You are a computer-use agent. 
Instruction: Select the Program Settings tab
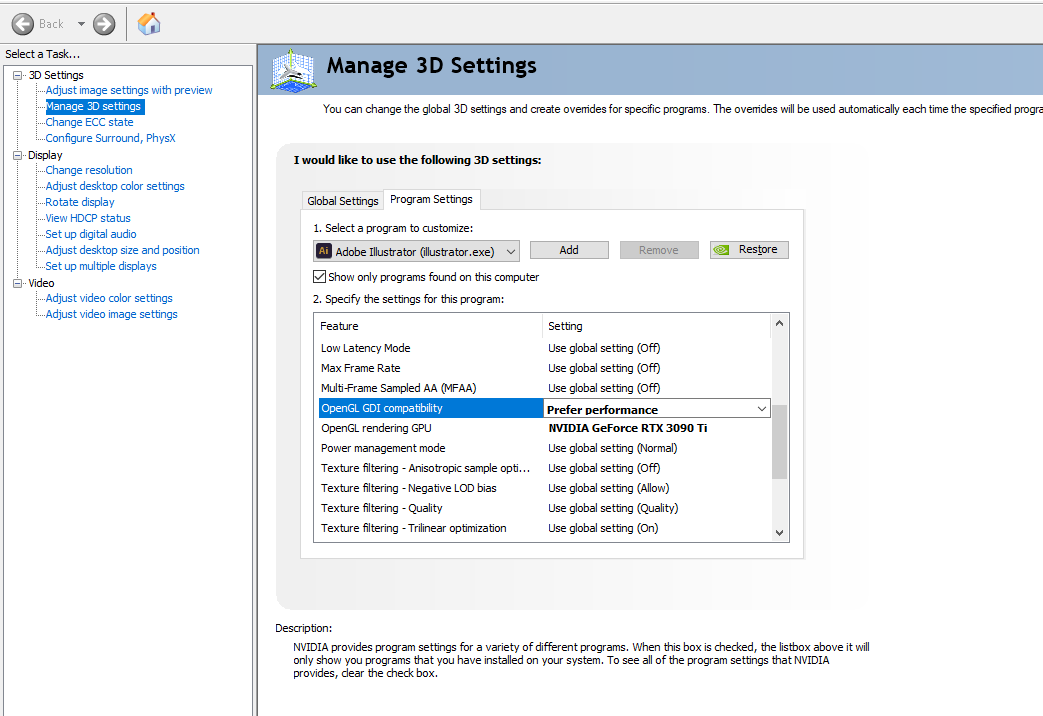click(x=431, y=199)
